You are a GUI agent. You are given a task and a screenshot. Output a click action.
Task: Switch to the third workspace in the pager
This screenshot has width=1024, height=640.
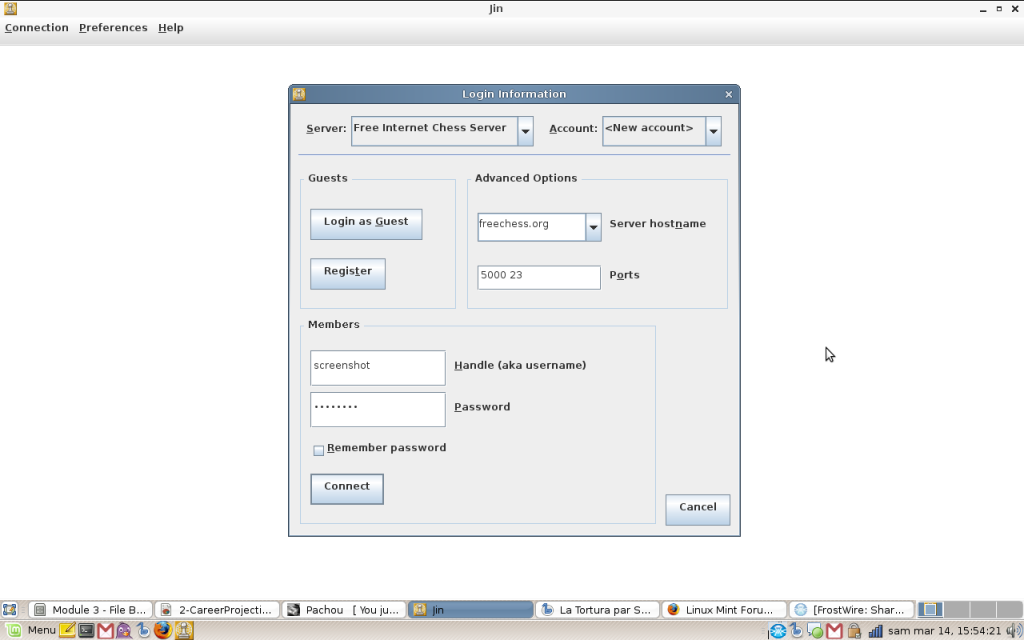coord(984,610)
